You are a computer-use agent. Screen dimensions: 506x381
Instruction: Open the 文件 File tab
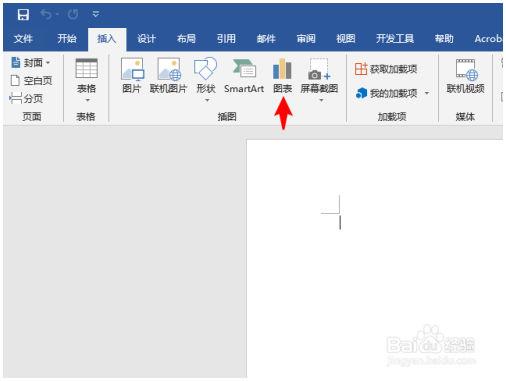click(23, 39)
